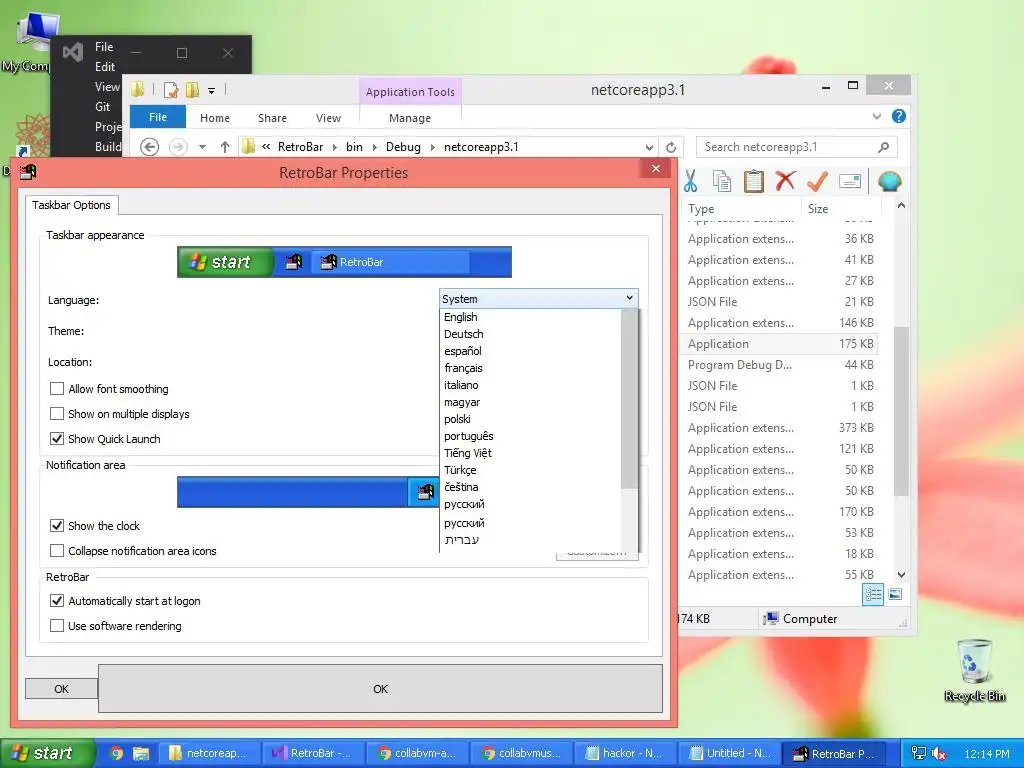The height and width of the screenshot is (768, 1024).
Task: Go back with Explorer's Back arrow
Action: 150,147
